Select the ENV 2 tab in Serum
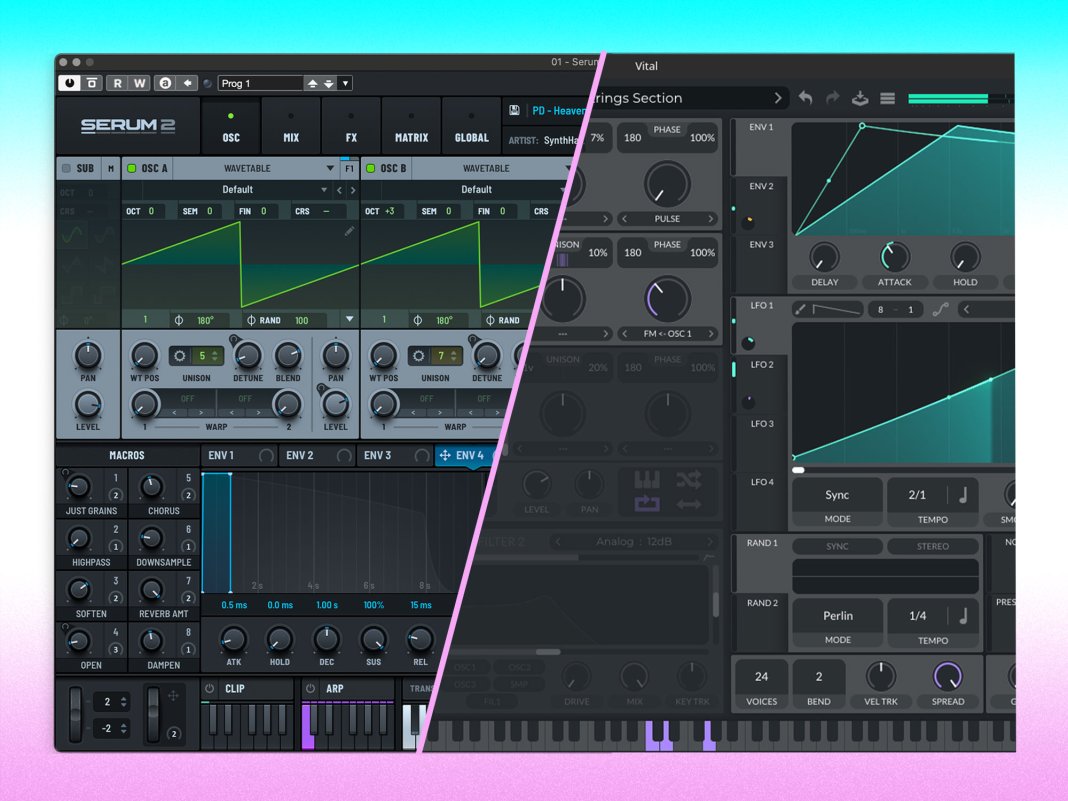The height and width of the screenshot is (801, 1068). [317, 455]
